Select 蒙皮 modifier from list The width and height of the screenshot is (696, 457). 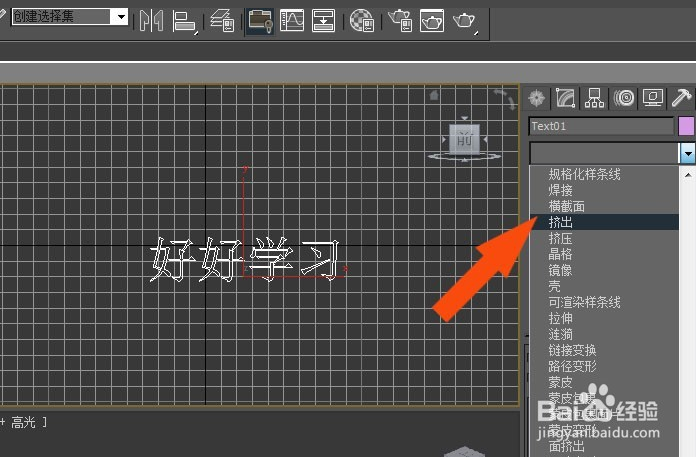coord(561,382)
